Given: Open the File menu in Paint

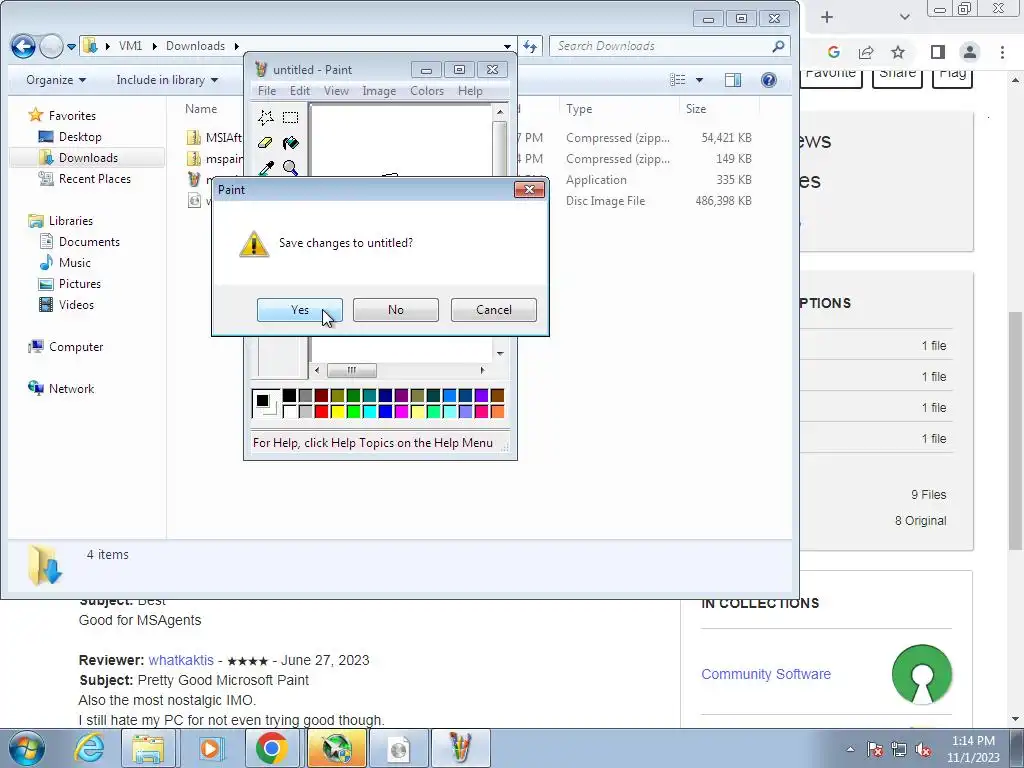Looking at the screenshot, I should tap(267, 91).
